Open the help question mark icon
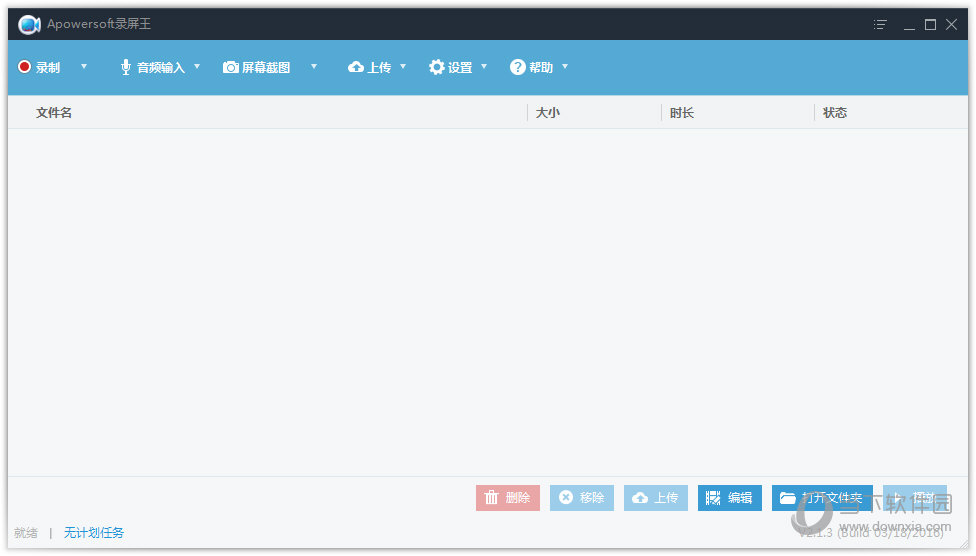 coord(518,67)
